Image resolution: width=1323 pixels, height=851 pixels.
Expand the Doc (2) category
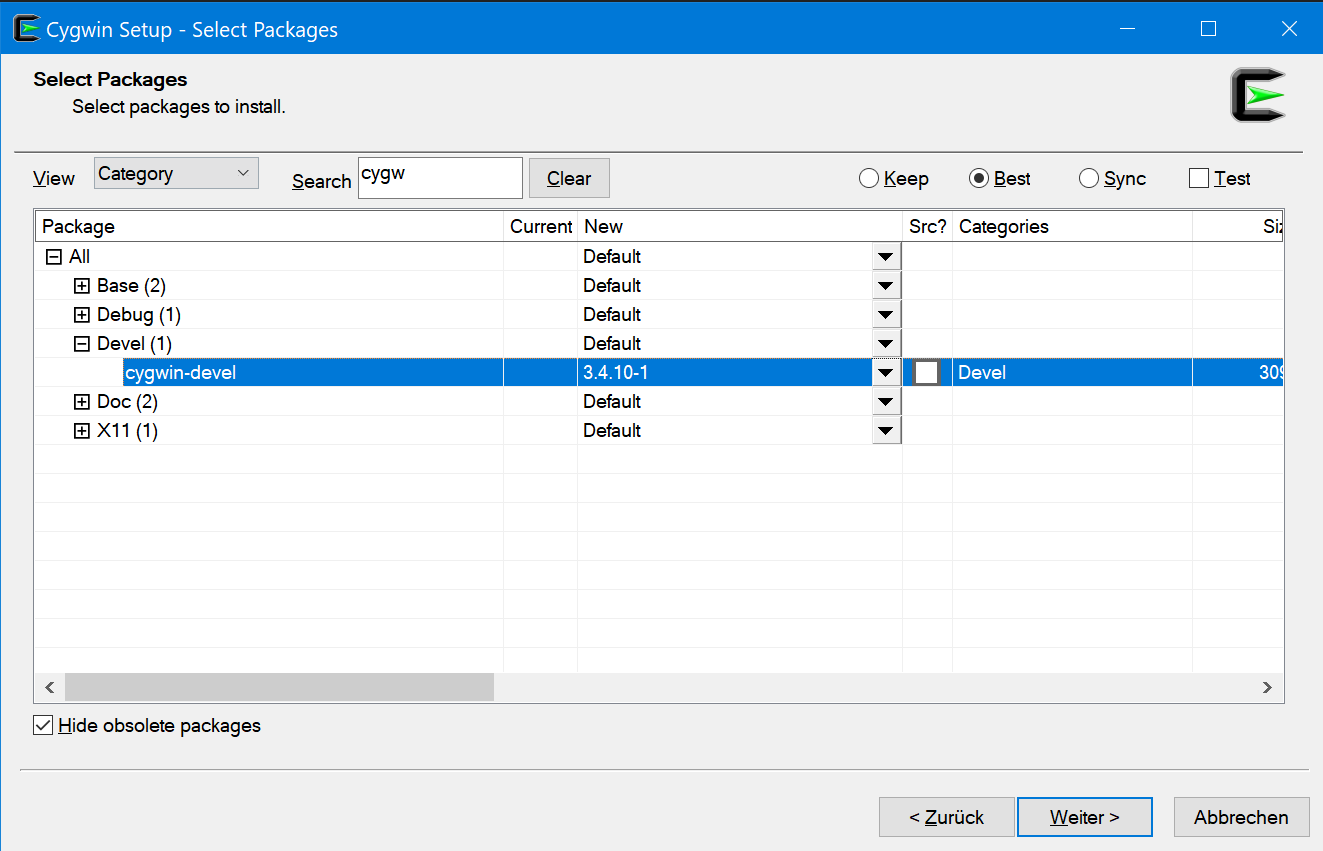(x=82, y=402)
